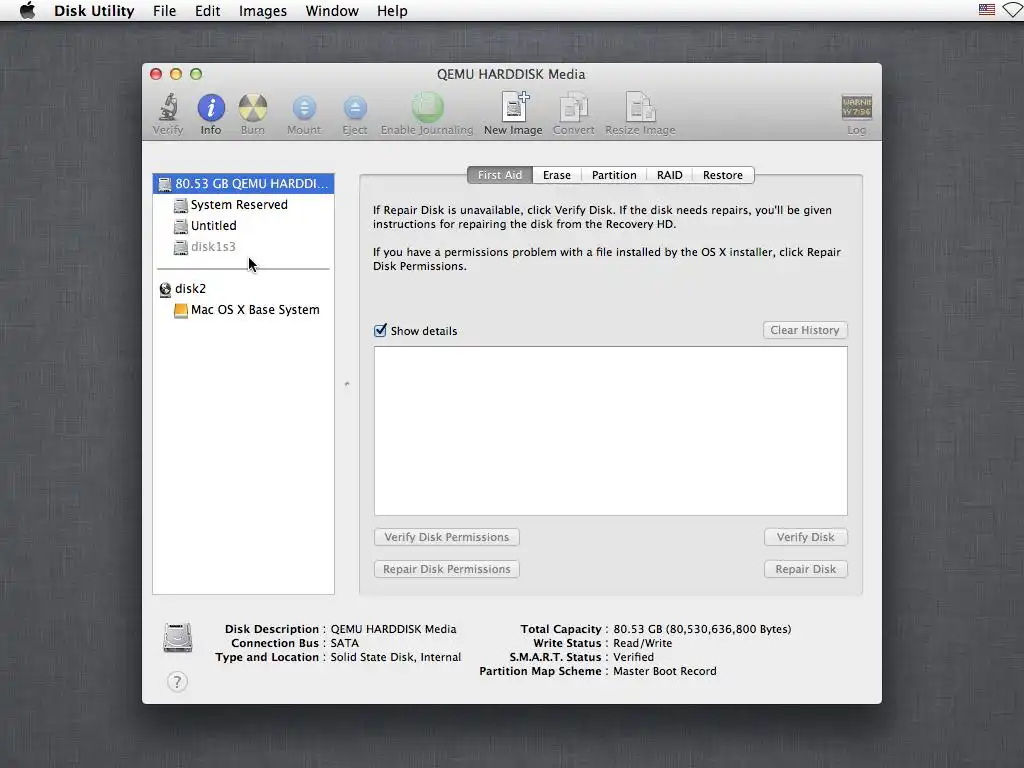The image size is (1024, 768).
Task: Click the disk1s3 volume icon
Action: 181,248
